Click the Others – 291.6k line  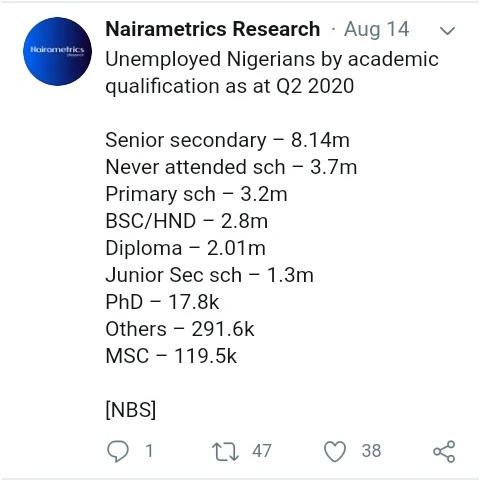tap(180, 329)
